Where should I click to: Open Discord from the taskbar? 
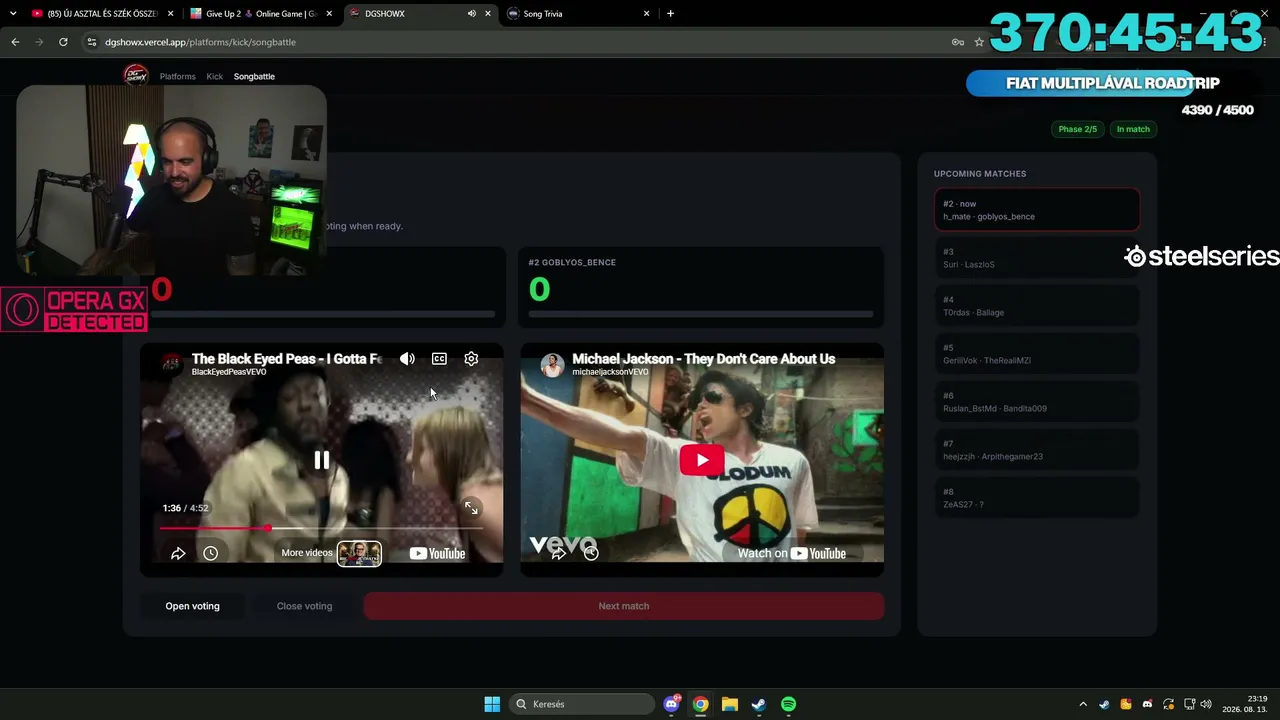[672, 704]
